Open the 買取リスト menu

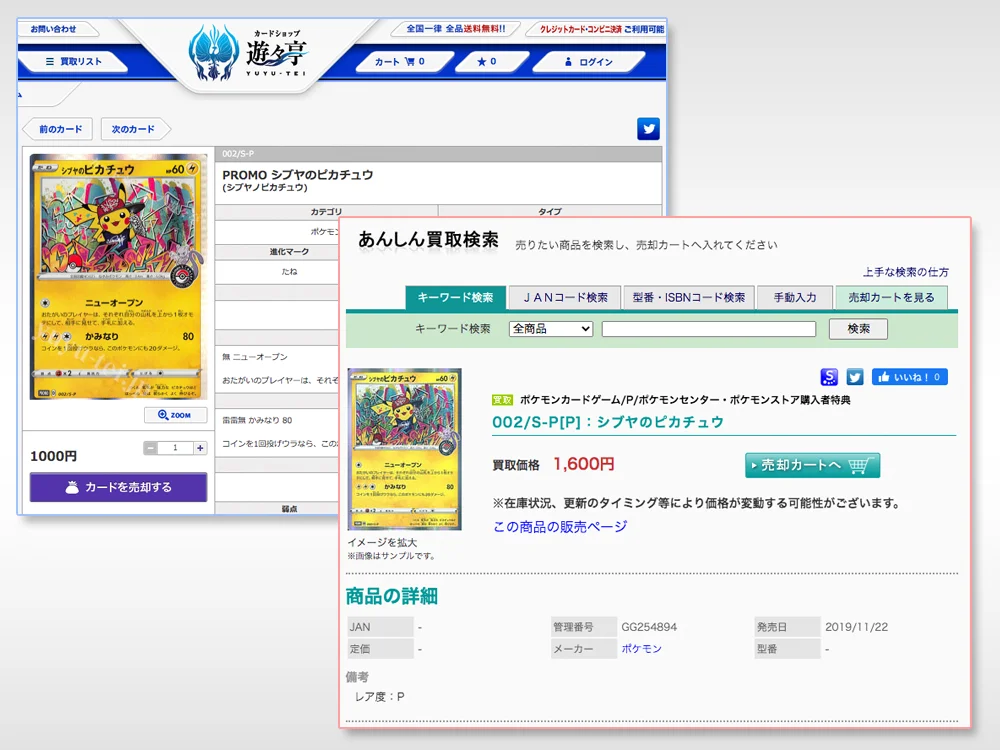73,62
